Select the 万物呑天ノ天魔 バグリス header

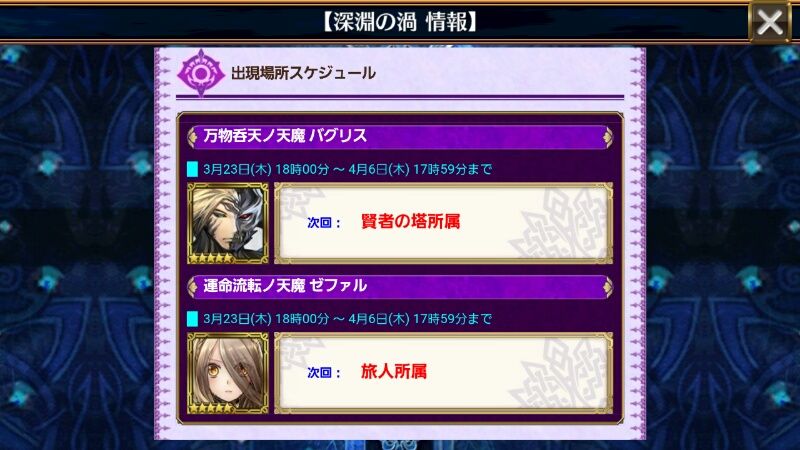point(400,136)
